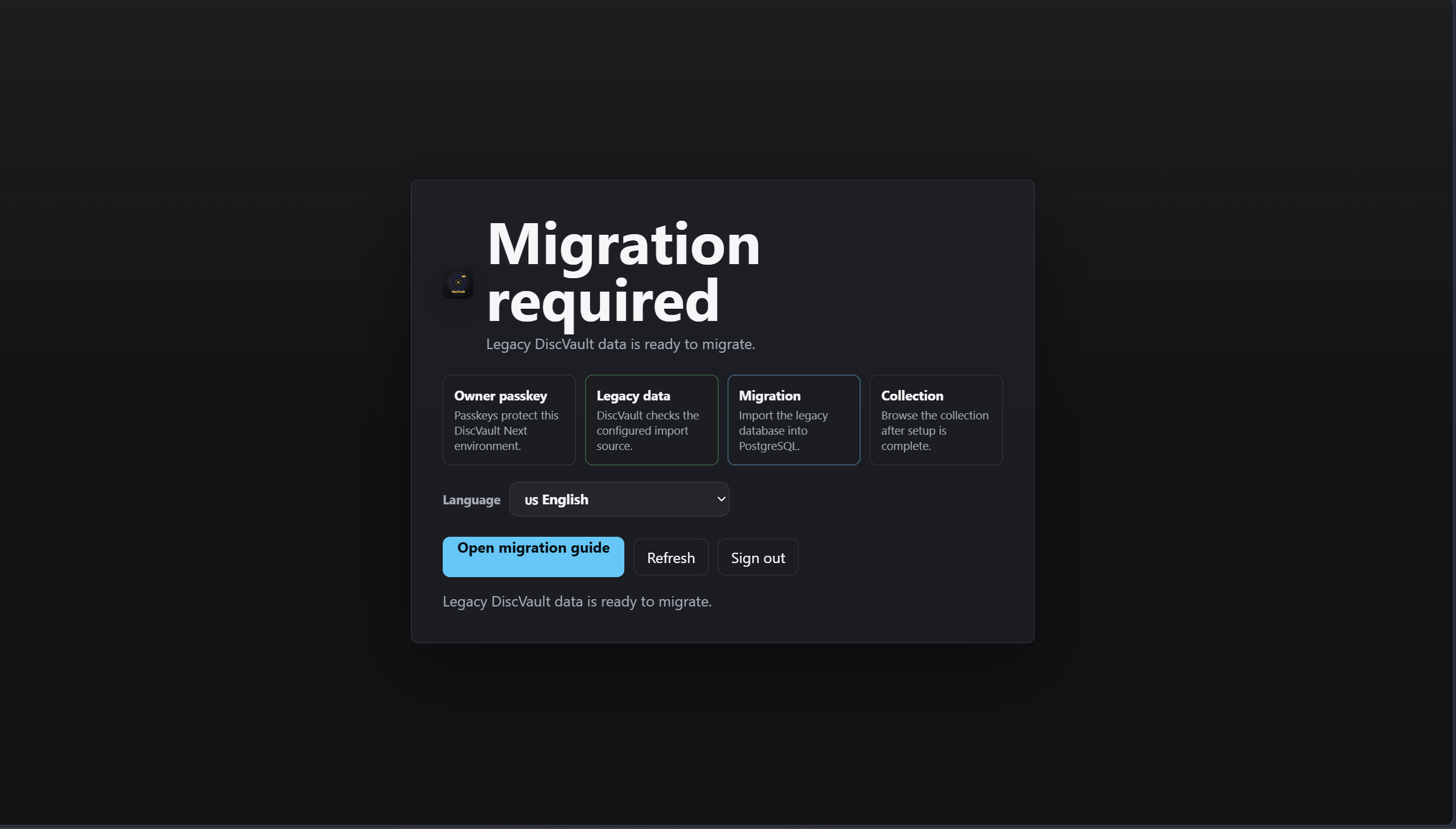Viewport: 1456px width, 829px height.
Task: Click the status message below the buttons
Action: pyautogui.click(x=577, y=602)
